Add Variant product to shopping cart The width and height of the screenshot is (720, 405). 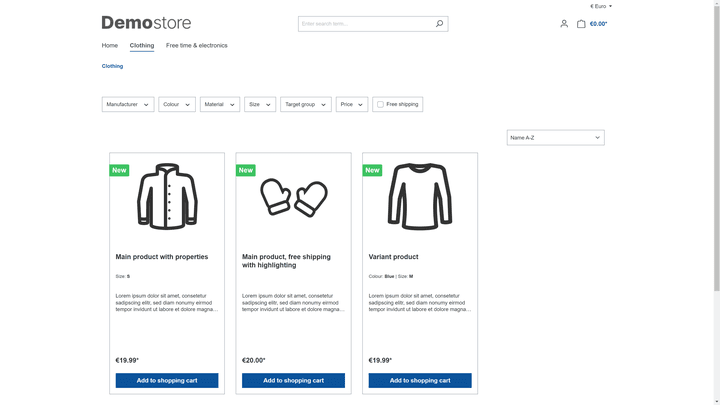(x=420, y=380)
